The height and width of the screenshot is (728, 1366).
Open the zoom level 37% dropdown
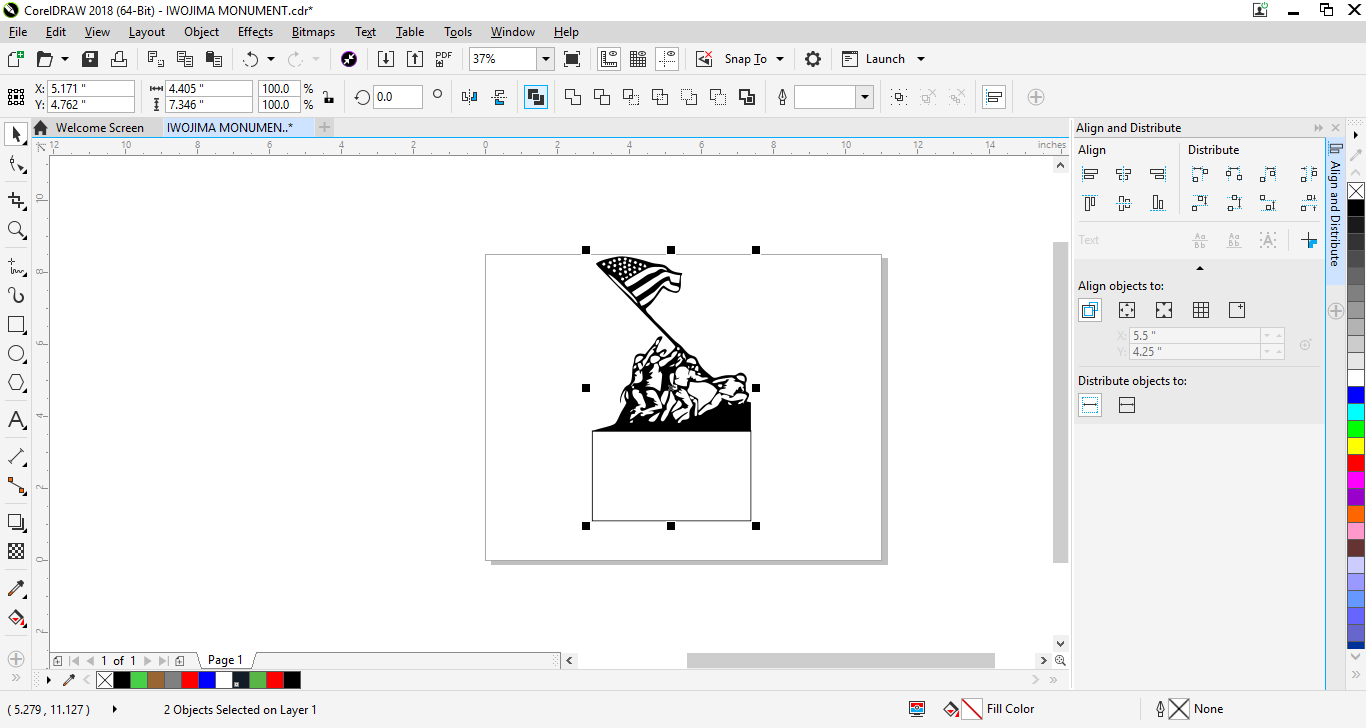[x=545, y=59]
